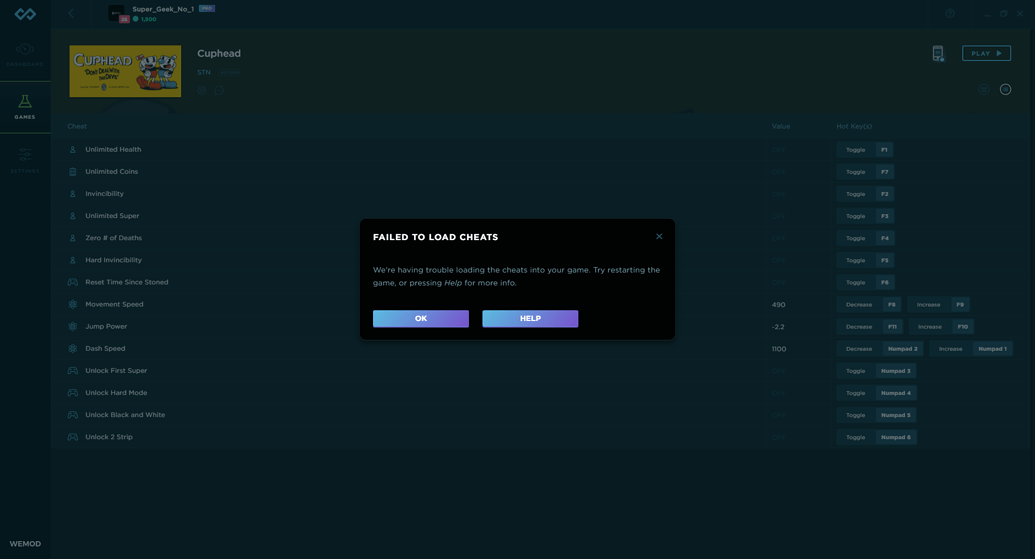Open the Dashboard sidebar section
The image size is (1035, 559).
(25, 54)
